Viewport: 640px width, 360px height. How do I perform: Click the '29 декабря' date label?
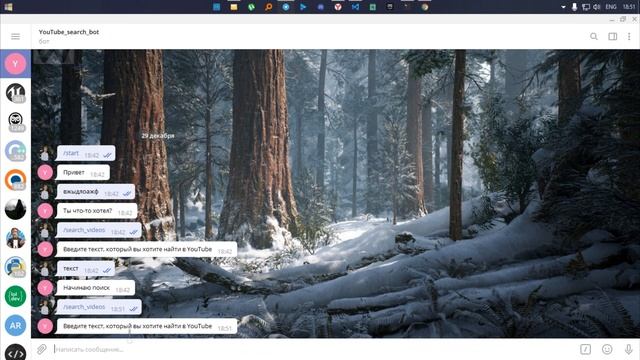click(158, 136)
